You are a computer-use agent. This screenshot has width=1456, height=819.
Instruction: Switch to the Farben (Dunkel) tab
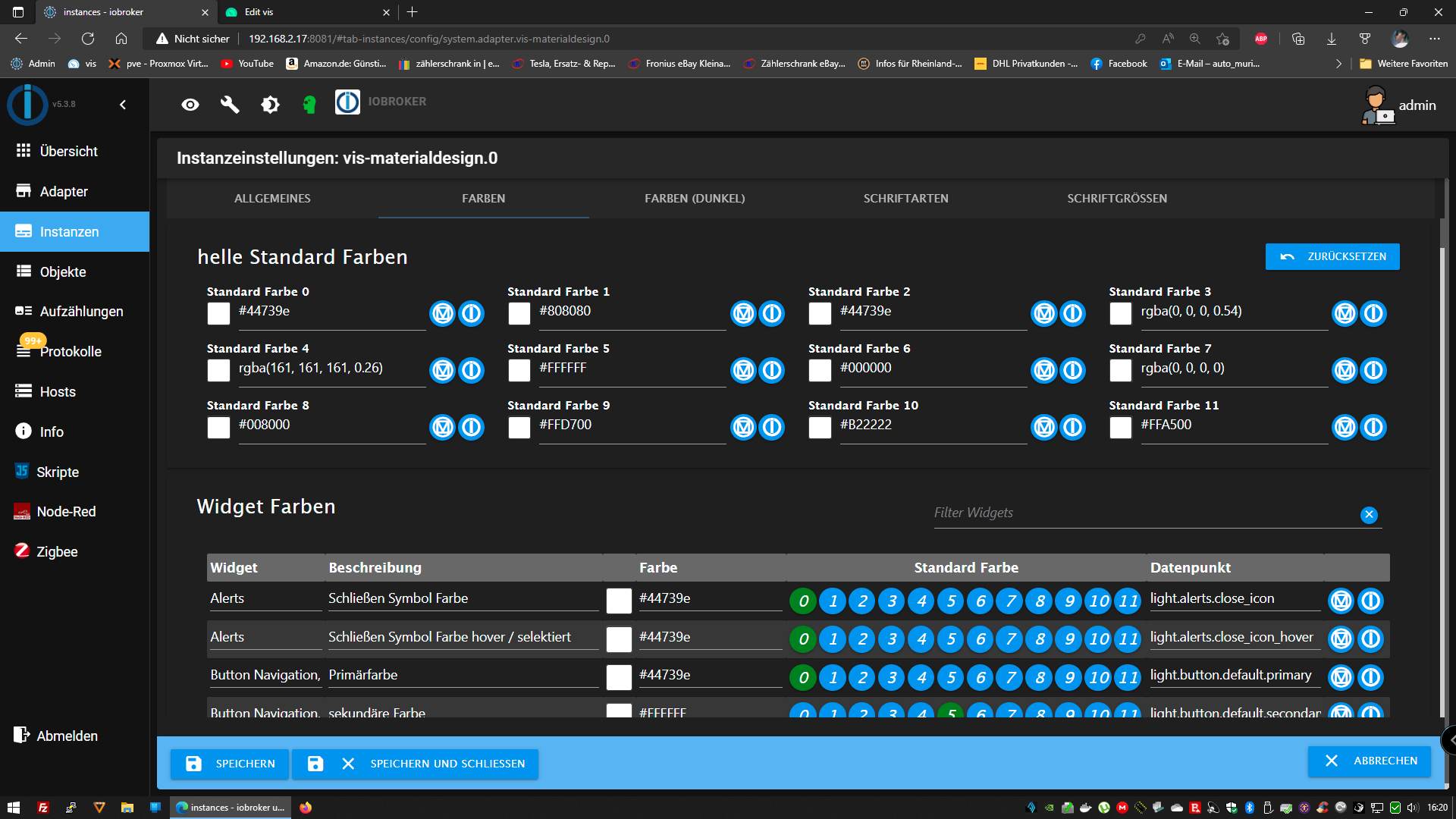tap(695, 199)
